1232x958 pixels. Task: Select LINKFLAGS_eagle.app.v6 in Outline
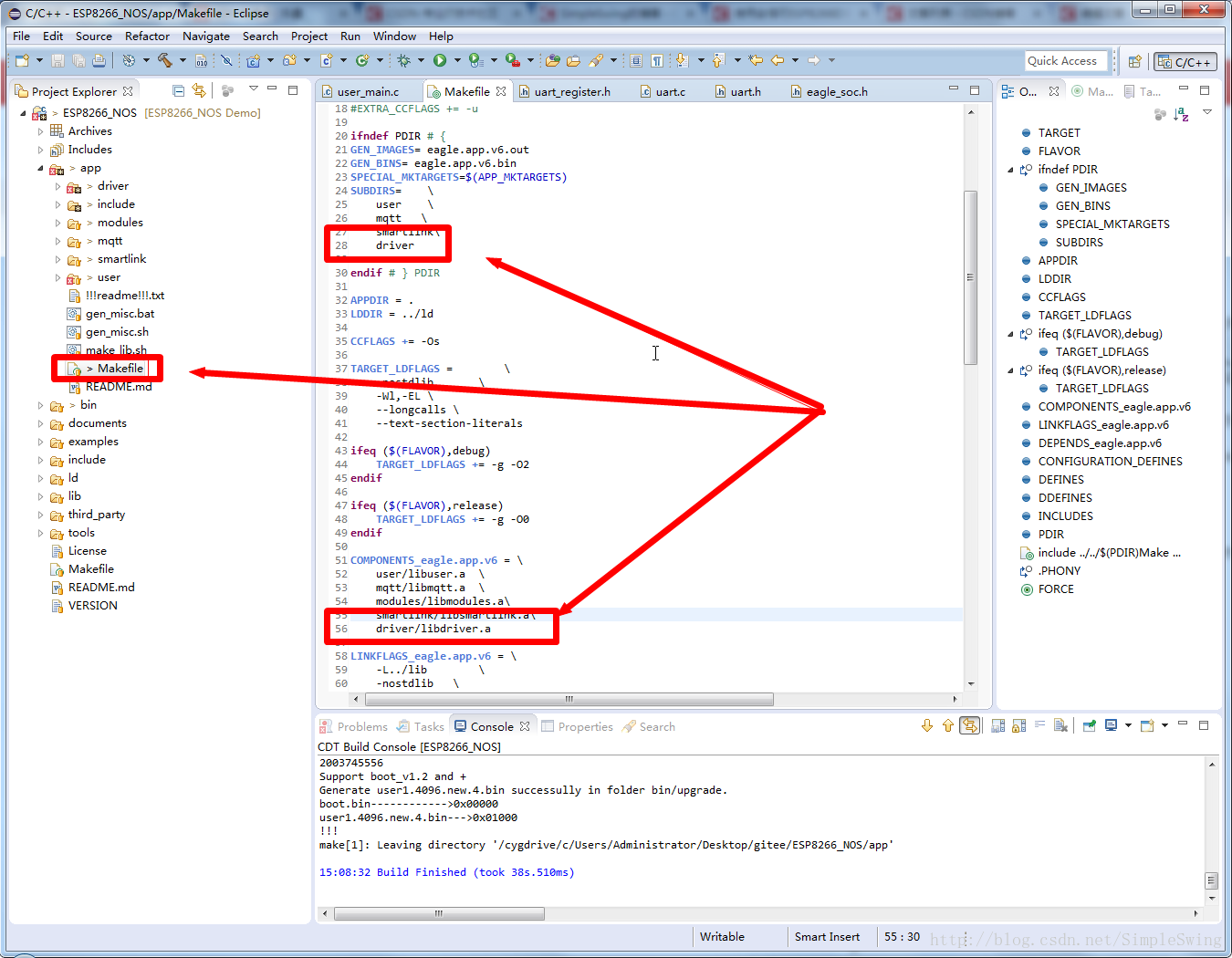[1103, 424]
